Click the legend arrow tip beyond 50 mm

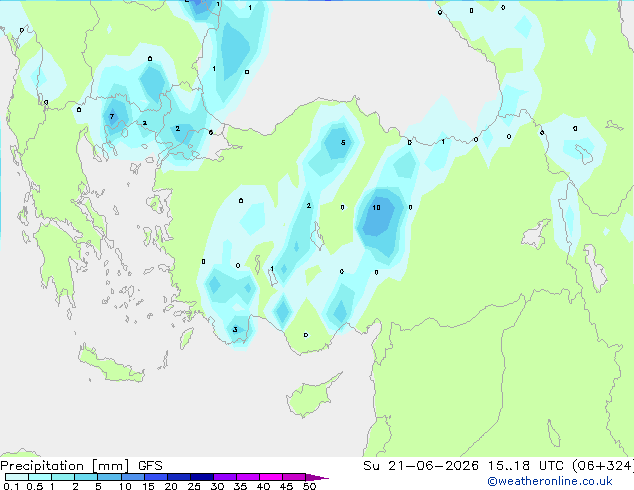[x=317, y=477]
